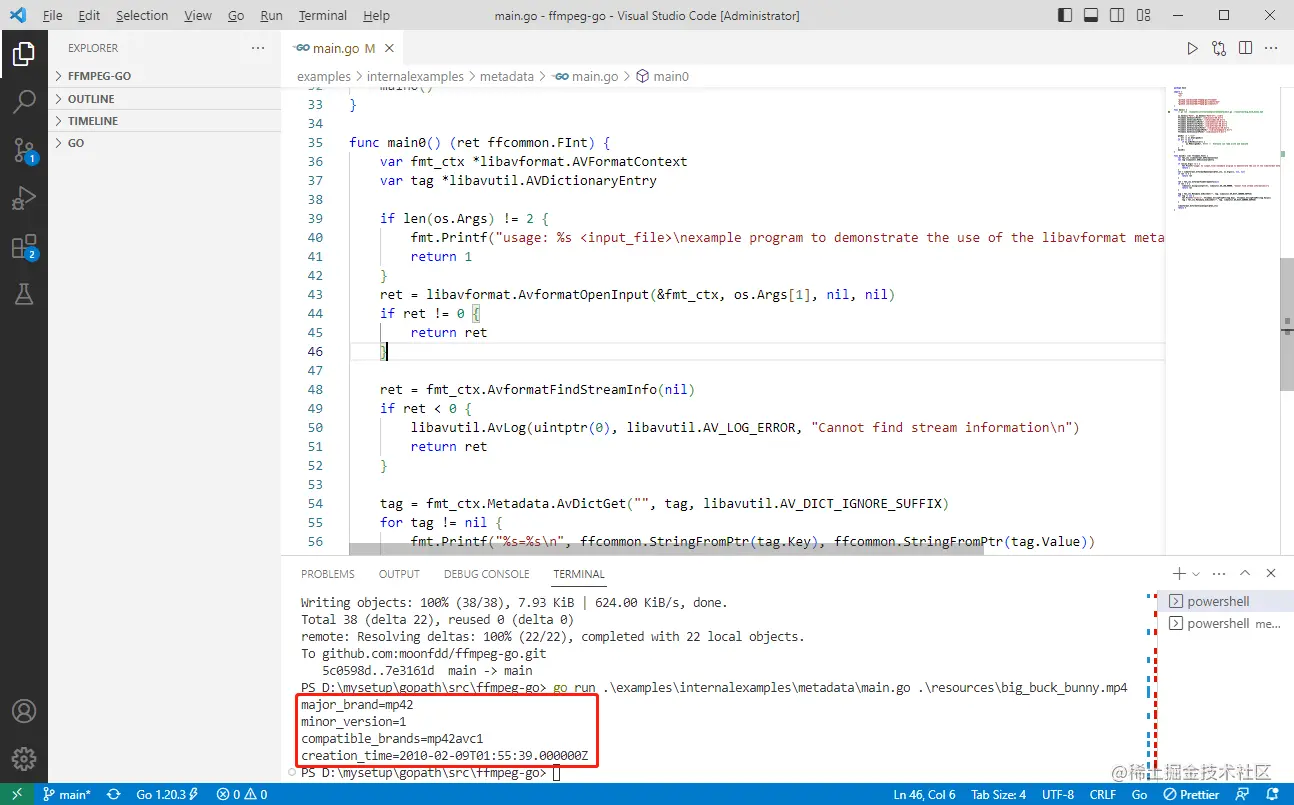Open editor More Actions ellipsis
Viewport: 1294px width, 805px height.
tap(1272, 48)
